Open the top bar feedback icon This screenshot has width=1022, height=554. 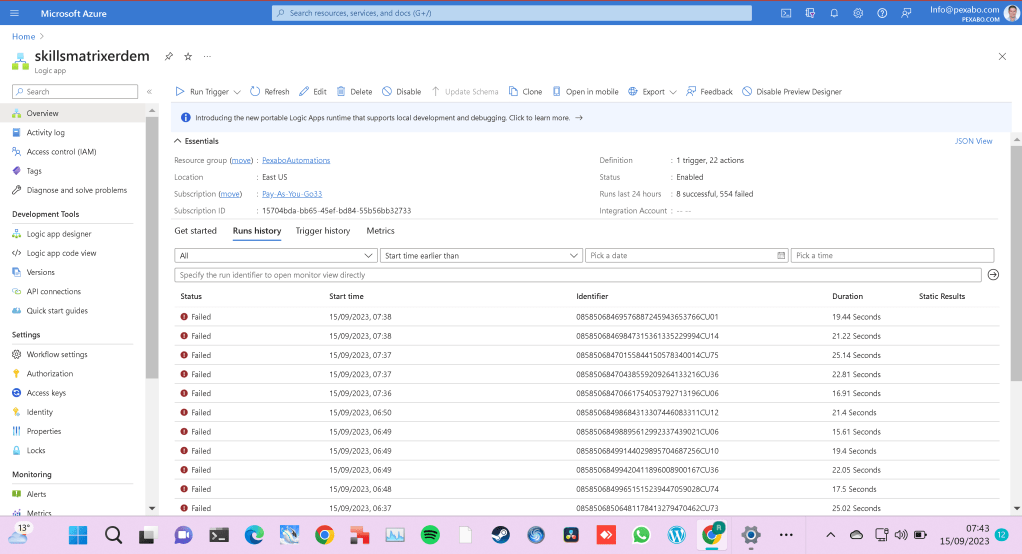click(x=906, y=13)
